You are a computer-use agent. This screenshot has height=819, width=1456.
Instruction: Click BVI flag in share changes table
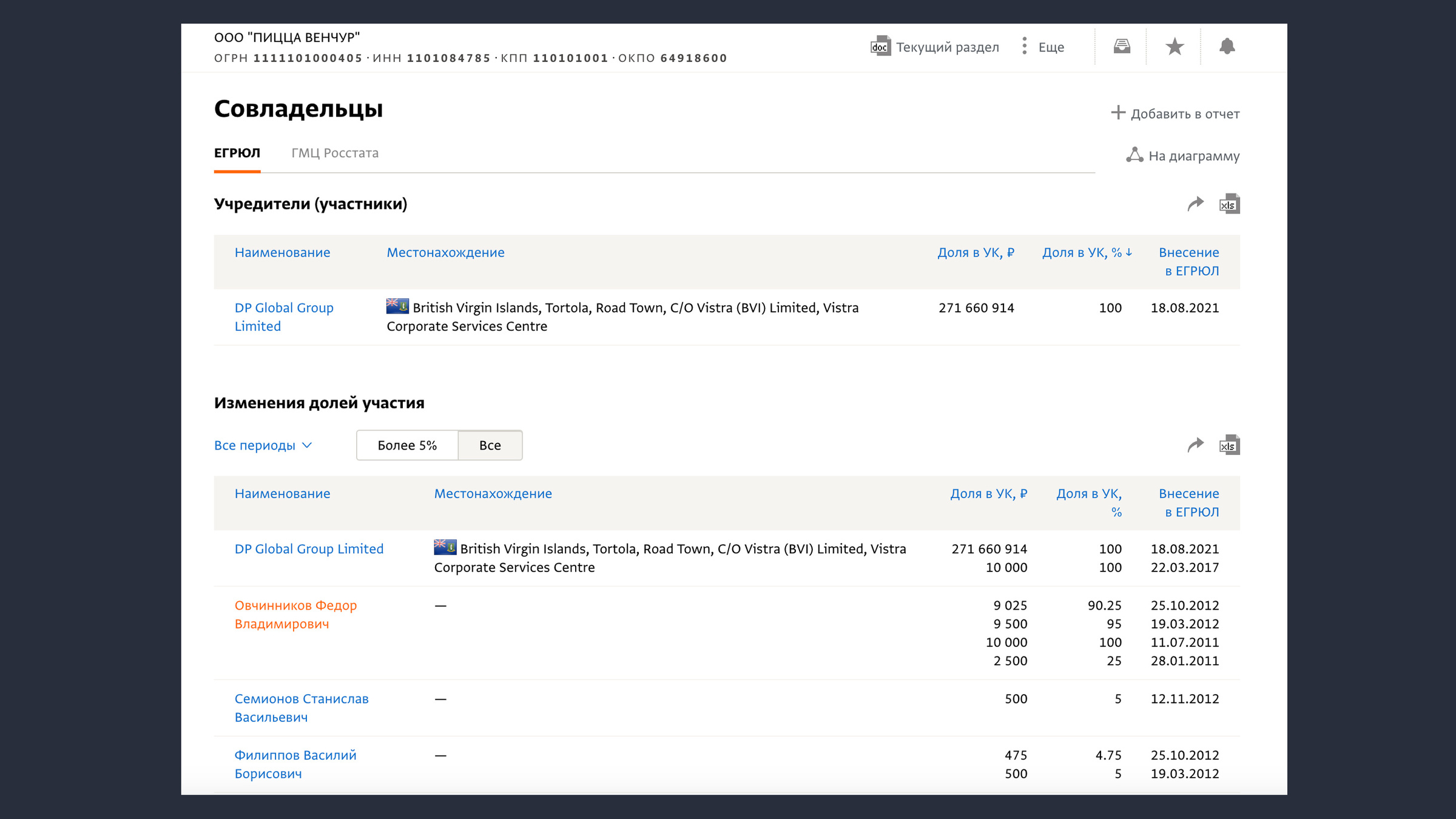445,547
